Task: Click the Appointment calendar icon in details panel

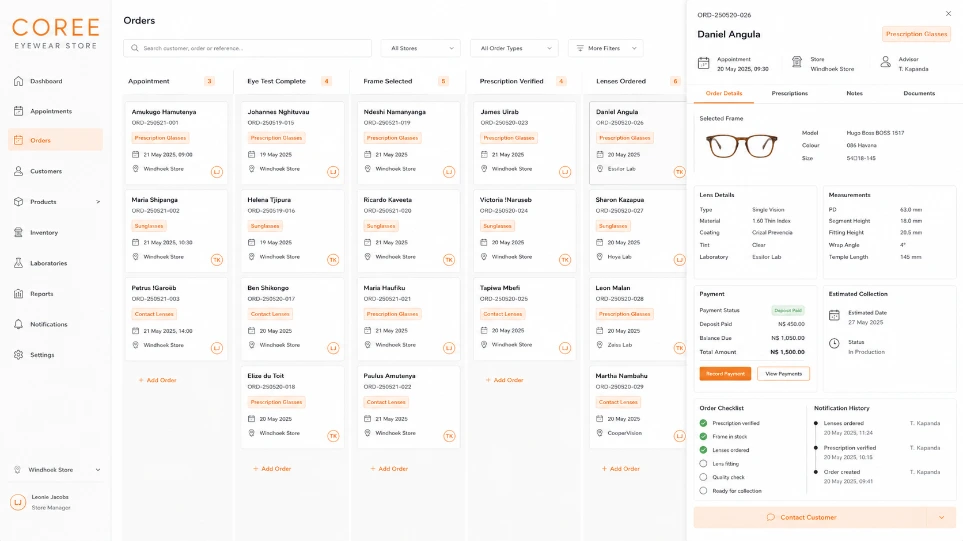Action: tap(704, 63)
